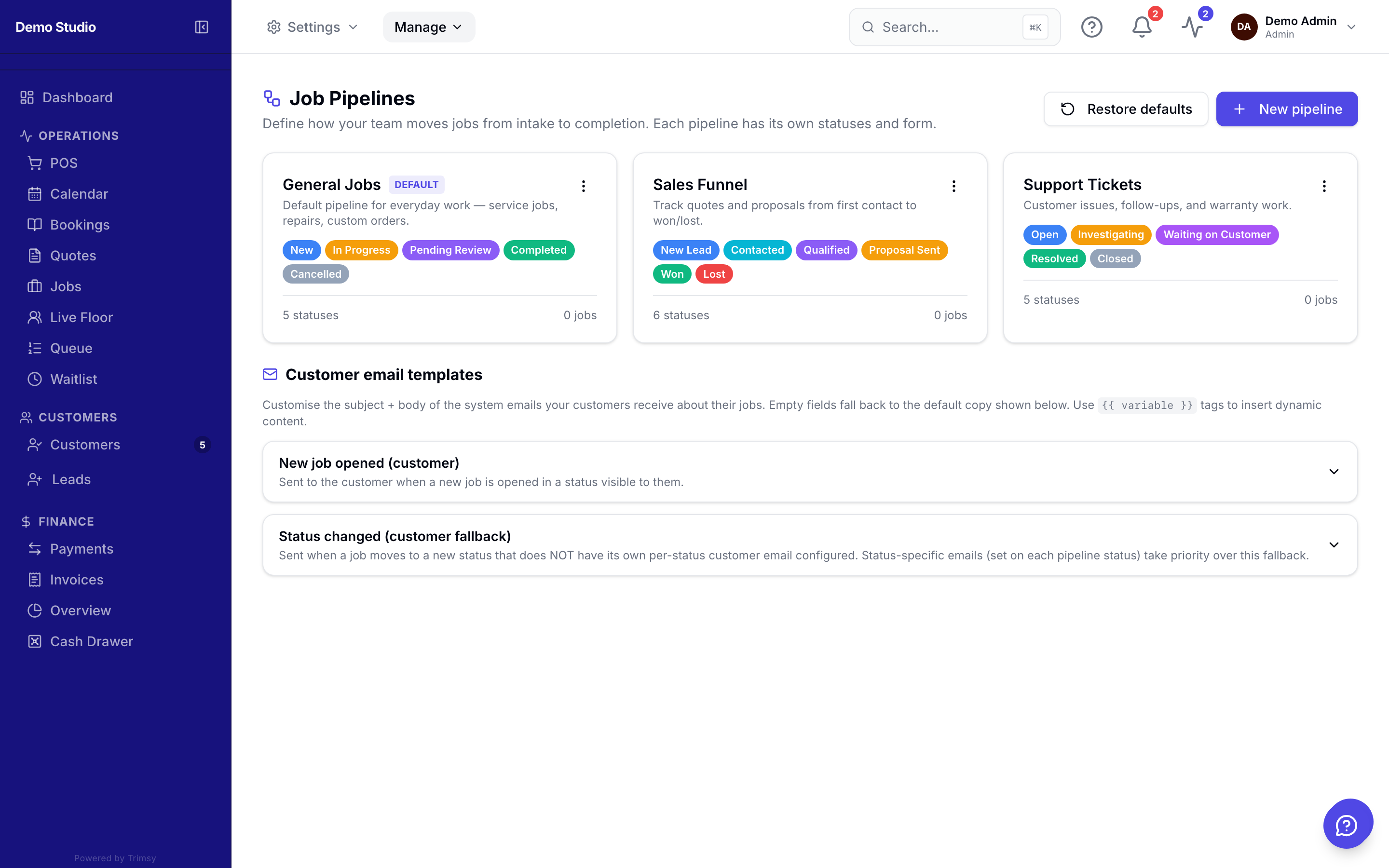Click the Demo Studio brand name
The height and width of the screenshot is (868, 1389).
(55, 27)
